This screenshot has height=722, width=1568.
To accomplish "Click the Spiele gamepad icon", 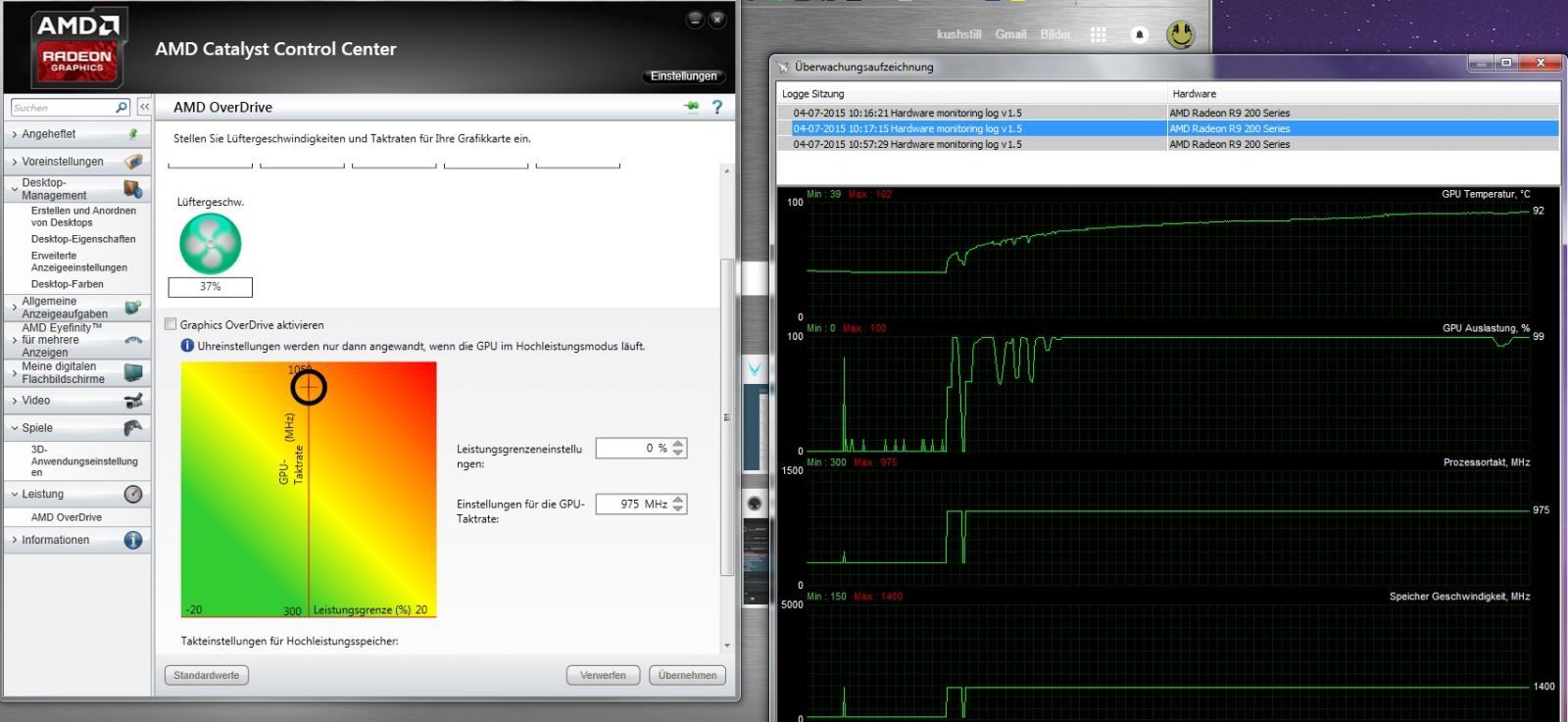I will click(x=133, y=428).
